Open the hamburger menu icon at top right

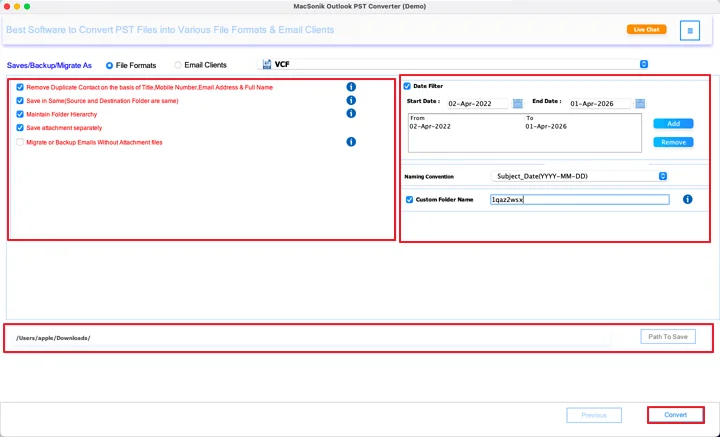point(690,31)
